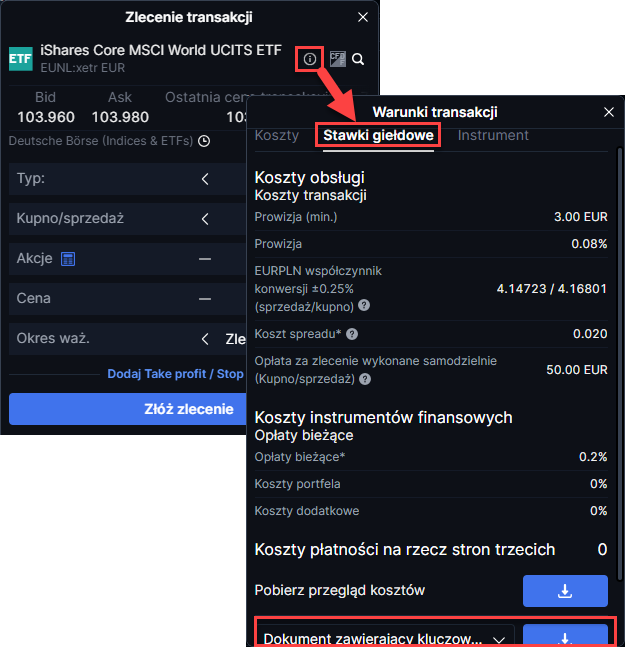This screenshot has height=647, width=625.
Task: Click help icon beside Koszt spreadu
Action: 352,334
